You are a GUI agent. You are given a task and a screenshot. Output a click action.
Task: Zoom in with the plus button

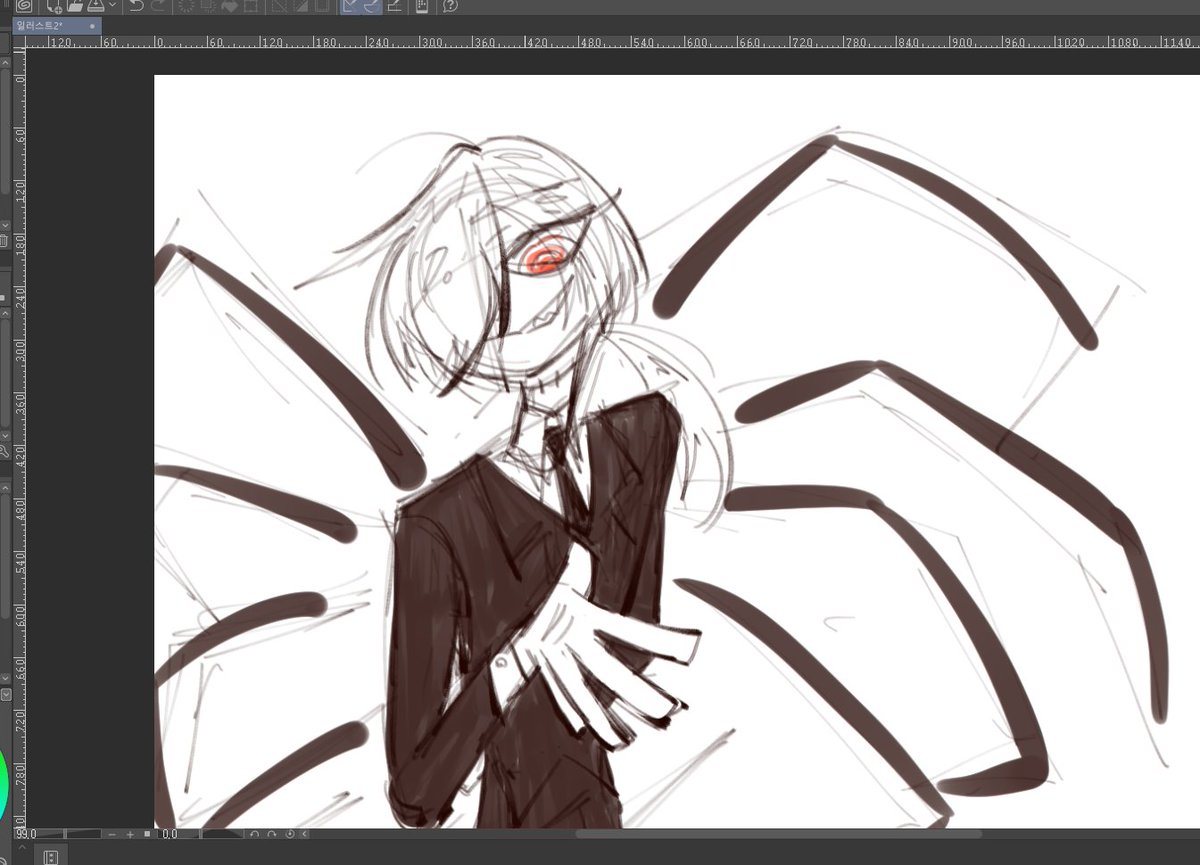click(x=130, y=834)
